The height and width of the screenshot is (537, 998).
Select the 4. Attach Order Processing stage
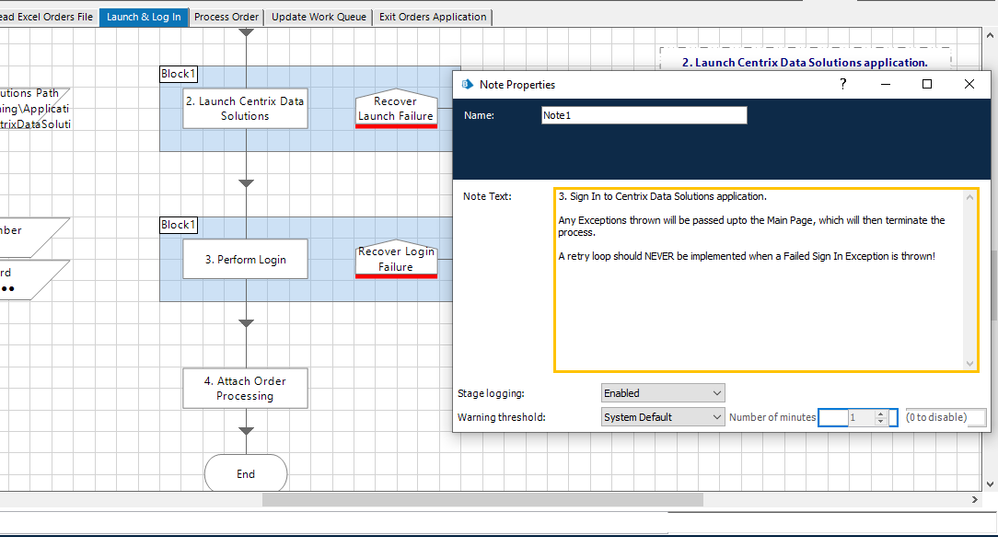pyautogui.click(x=246, y=388)
